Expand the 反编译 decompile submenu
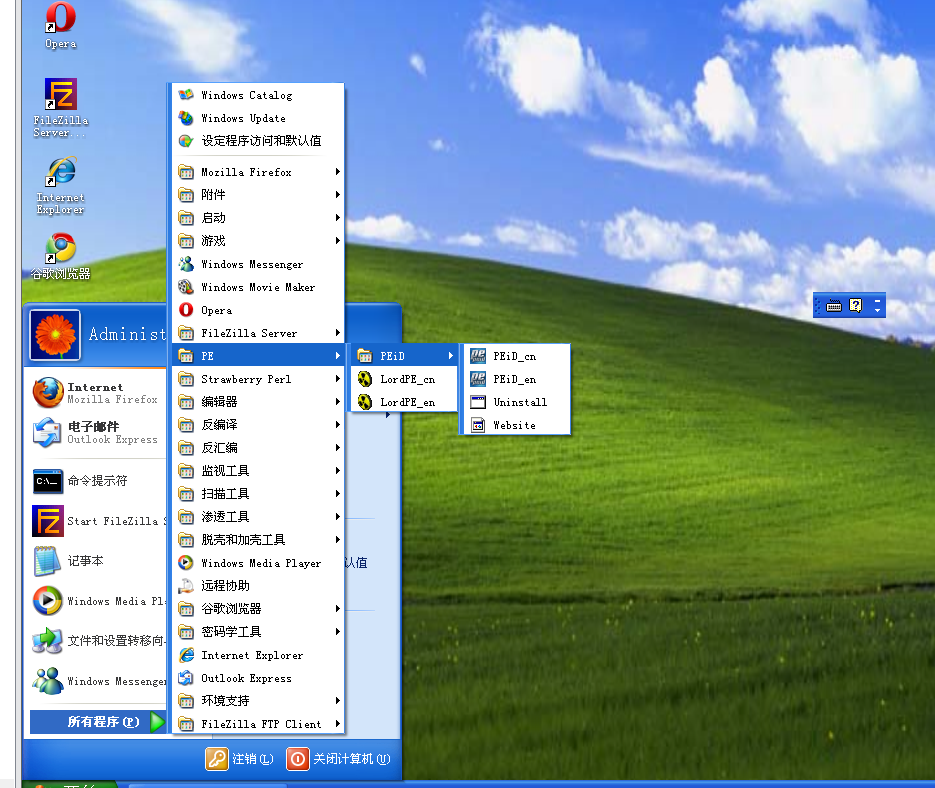935x788 pixels. pos(258,425)
